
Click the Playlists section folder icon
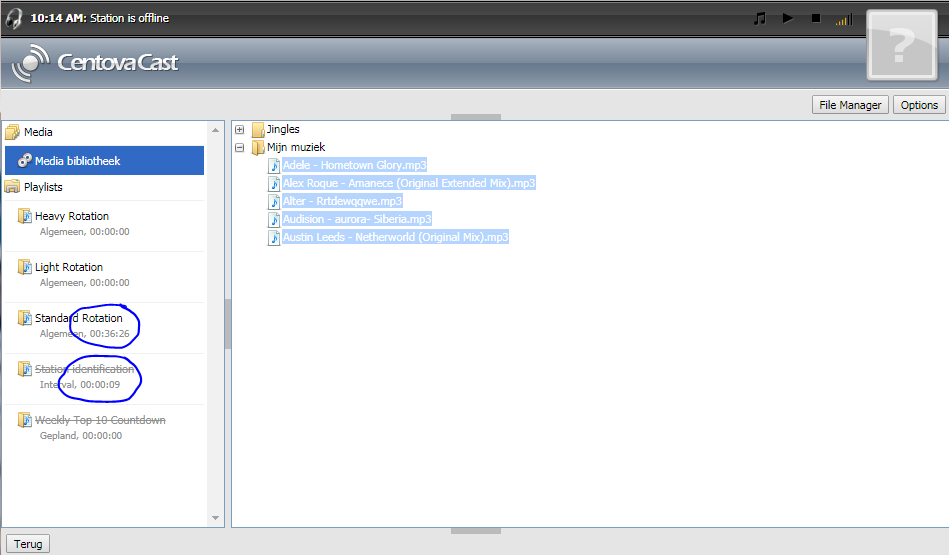[x=12, y=187]
